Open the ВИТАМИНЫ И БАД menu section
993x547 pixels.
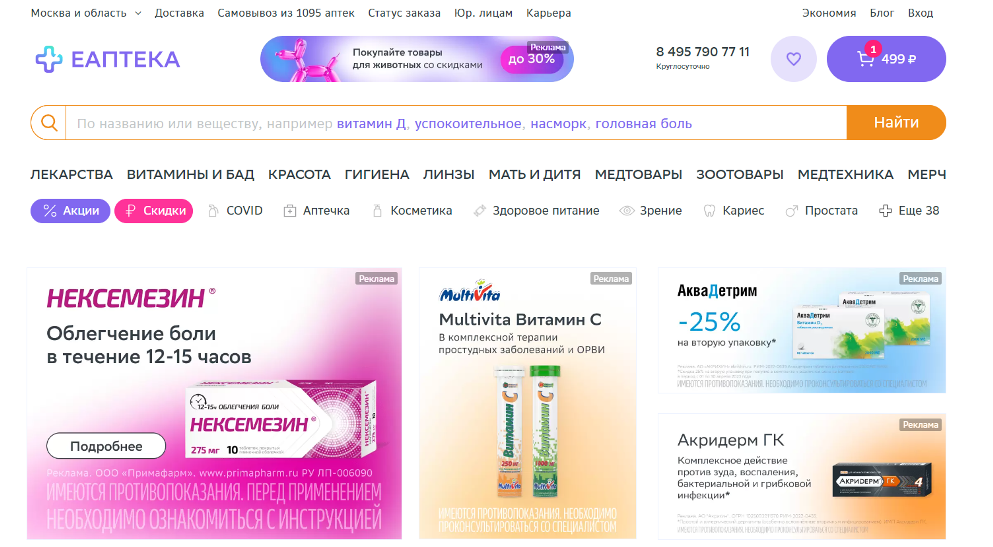pyautogui.click(x=191, y=175)
